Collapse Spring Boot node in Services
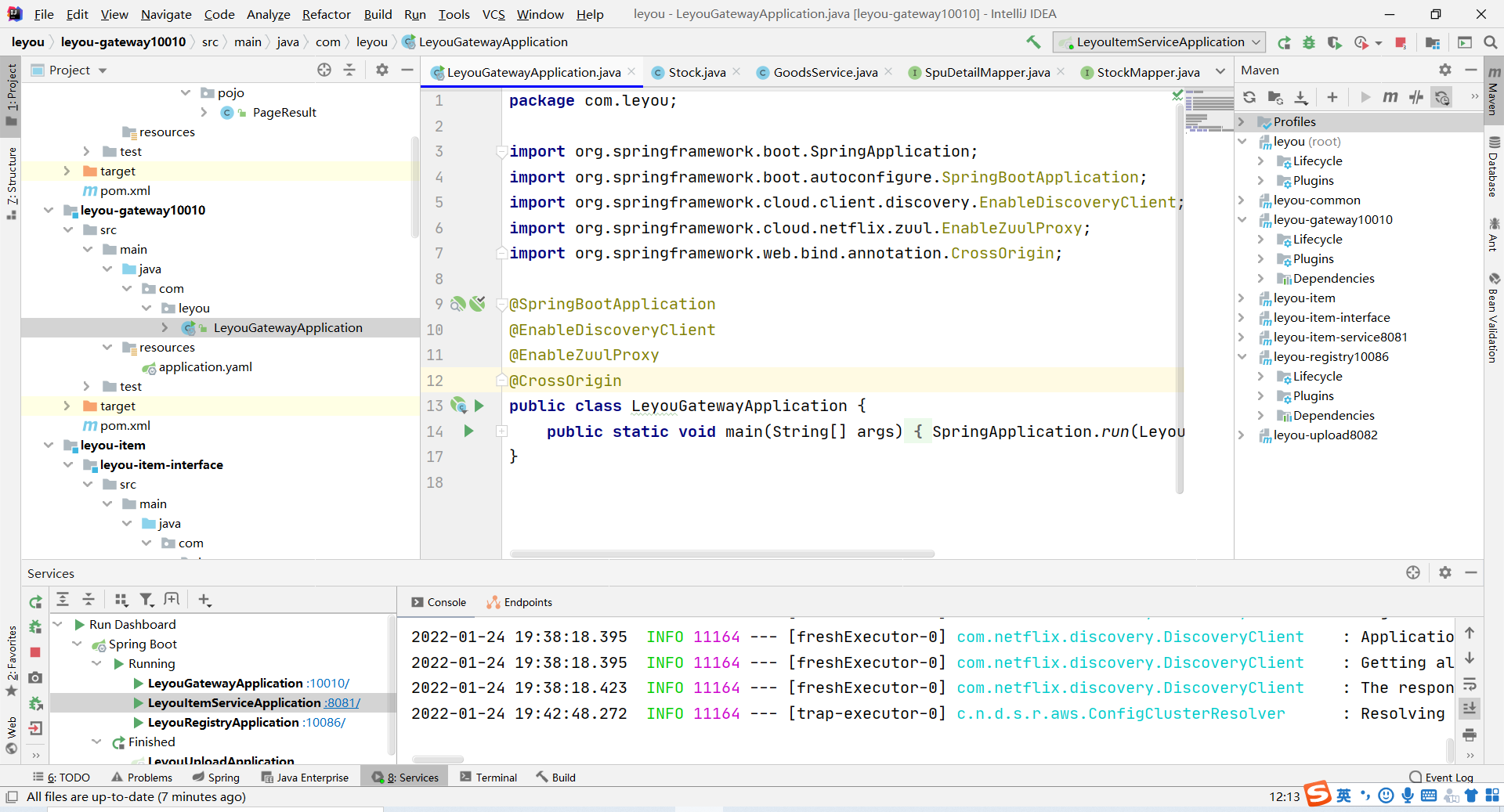The image size is (1504, 812). coord(77,644)
